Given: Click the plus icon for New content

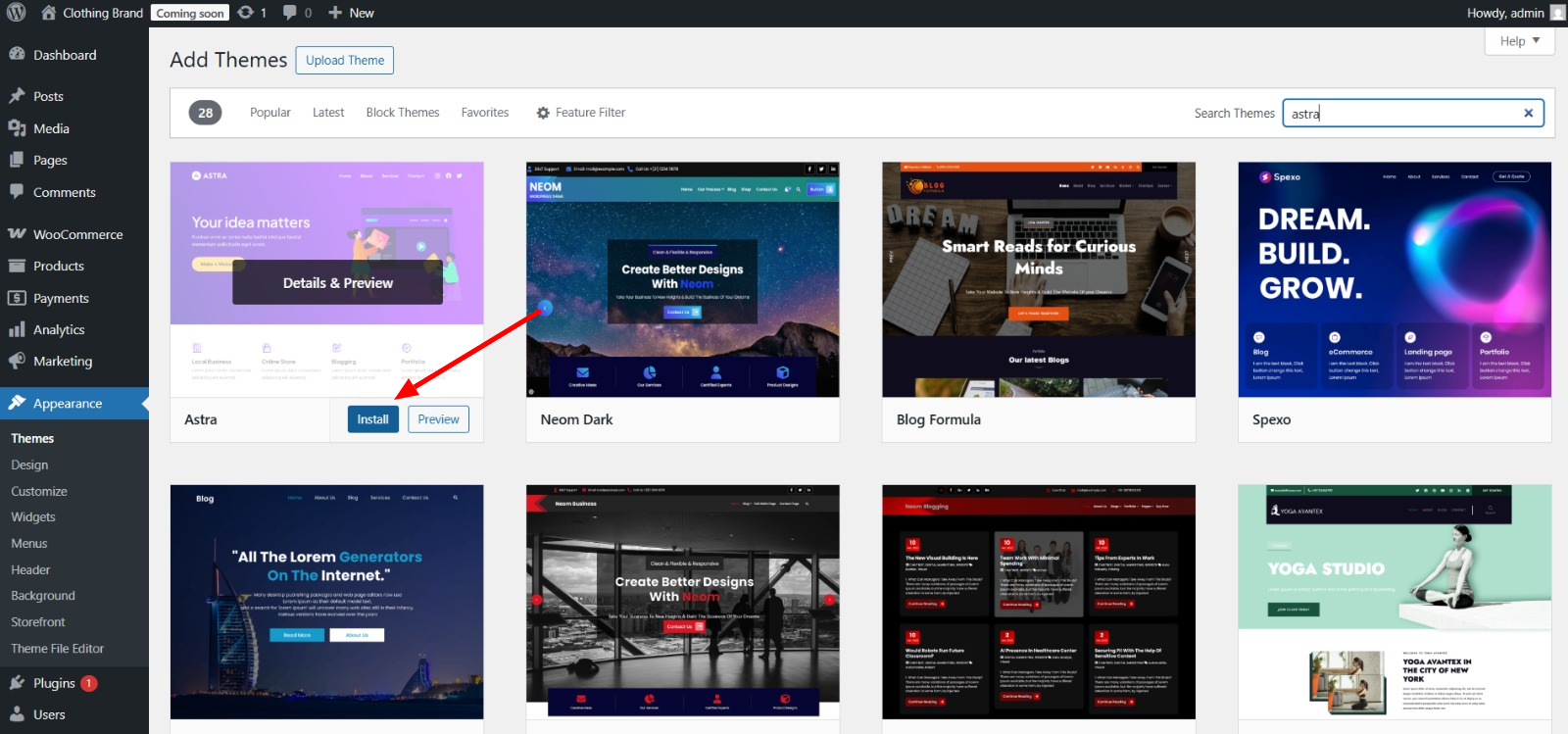Looking at the screenshot, I should click(335, 13).
